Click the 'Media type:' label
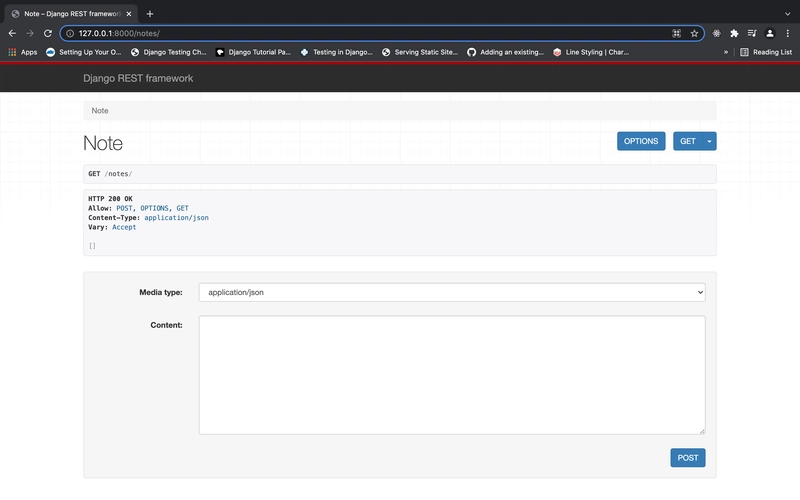This screenshot has height=500, width=800. [x=161, y=292]
